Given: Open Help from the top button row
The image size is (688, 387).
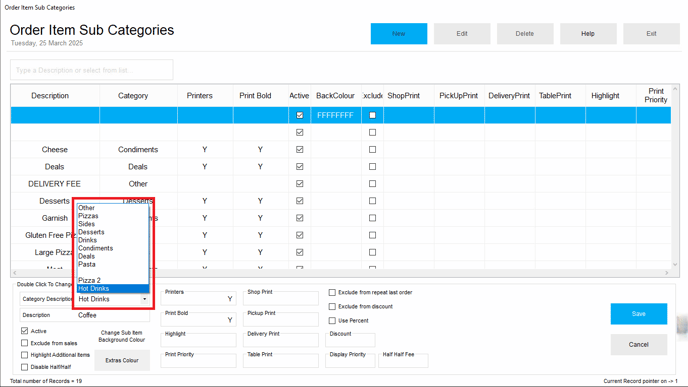Looking at the screenshot, I should 588,34.
